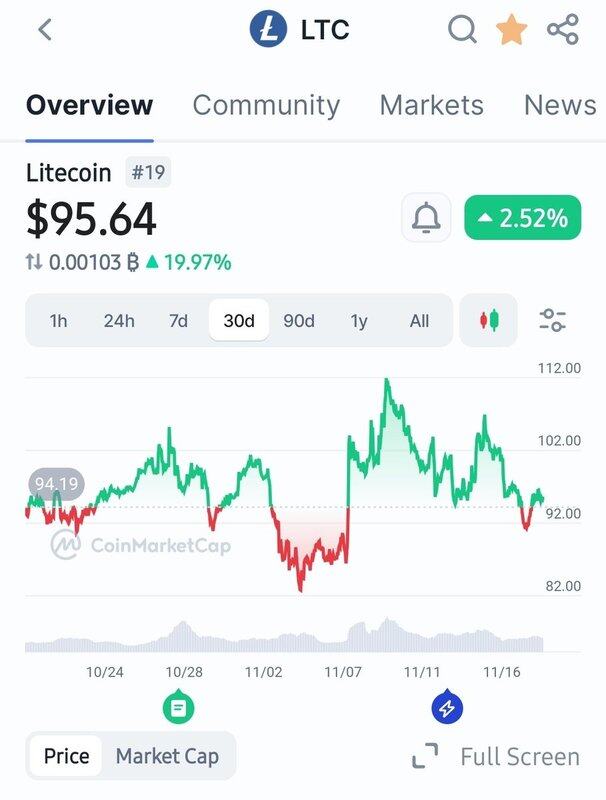Switch chart to Market Cap
The width and height of the screenshot is (606, 800).
pos(167,756)
